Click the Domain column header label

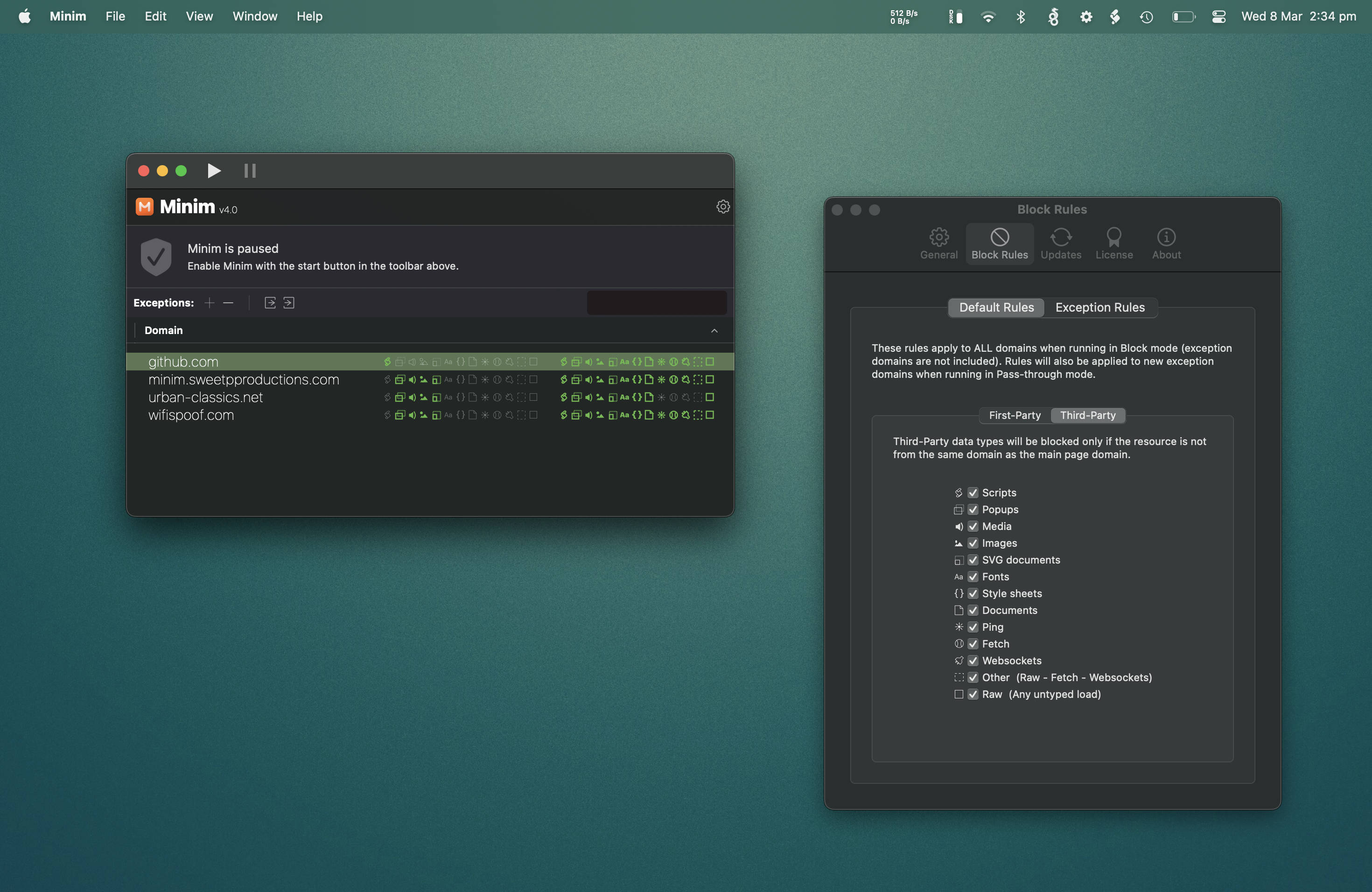click(164, 330)
